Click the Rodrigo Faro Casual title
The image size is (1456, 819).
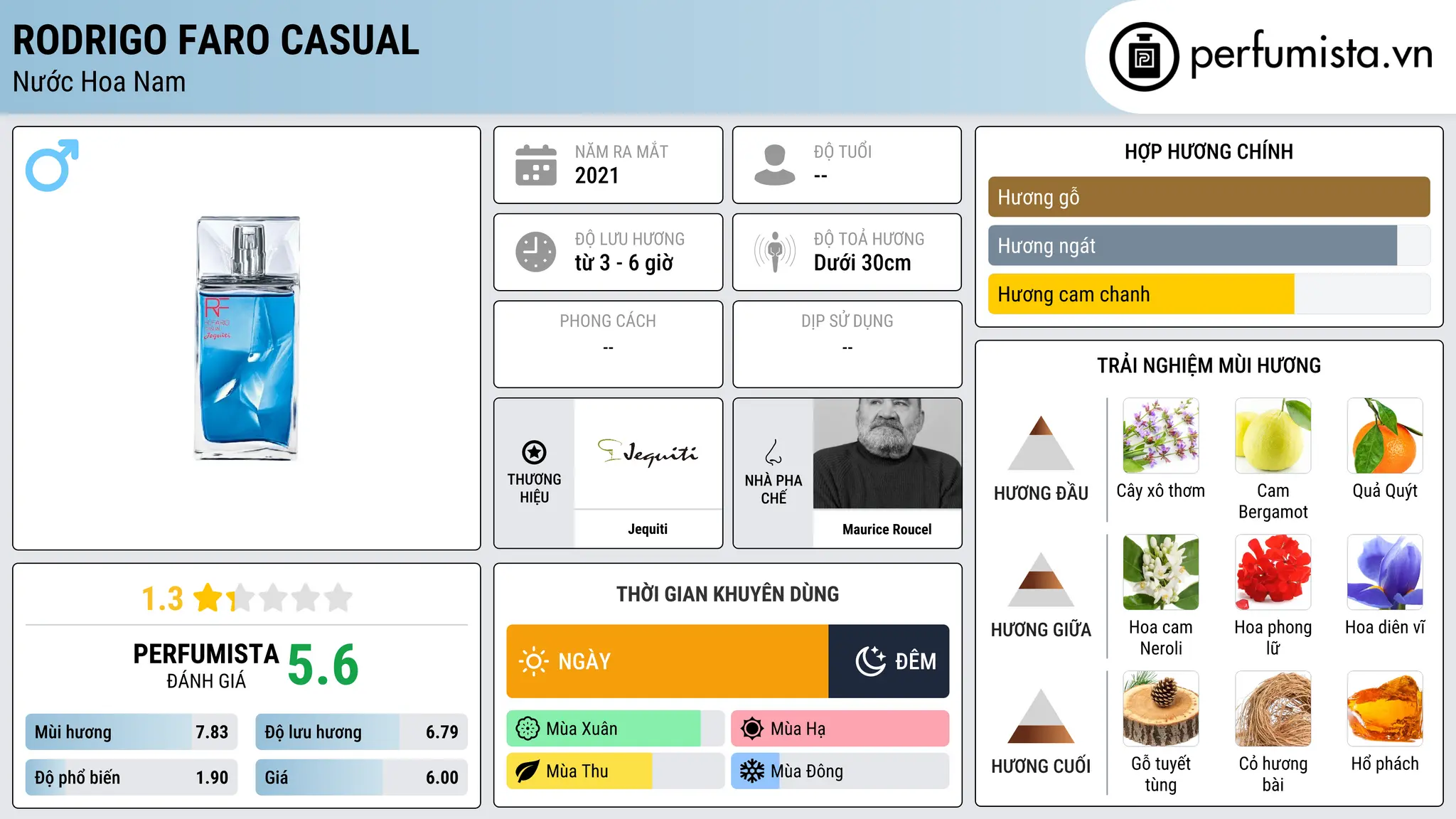click(x=216, y=40)
